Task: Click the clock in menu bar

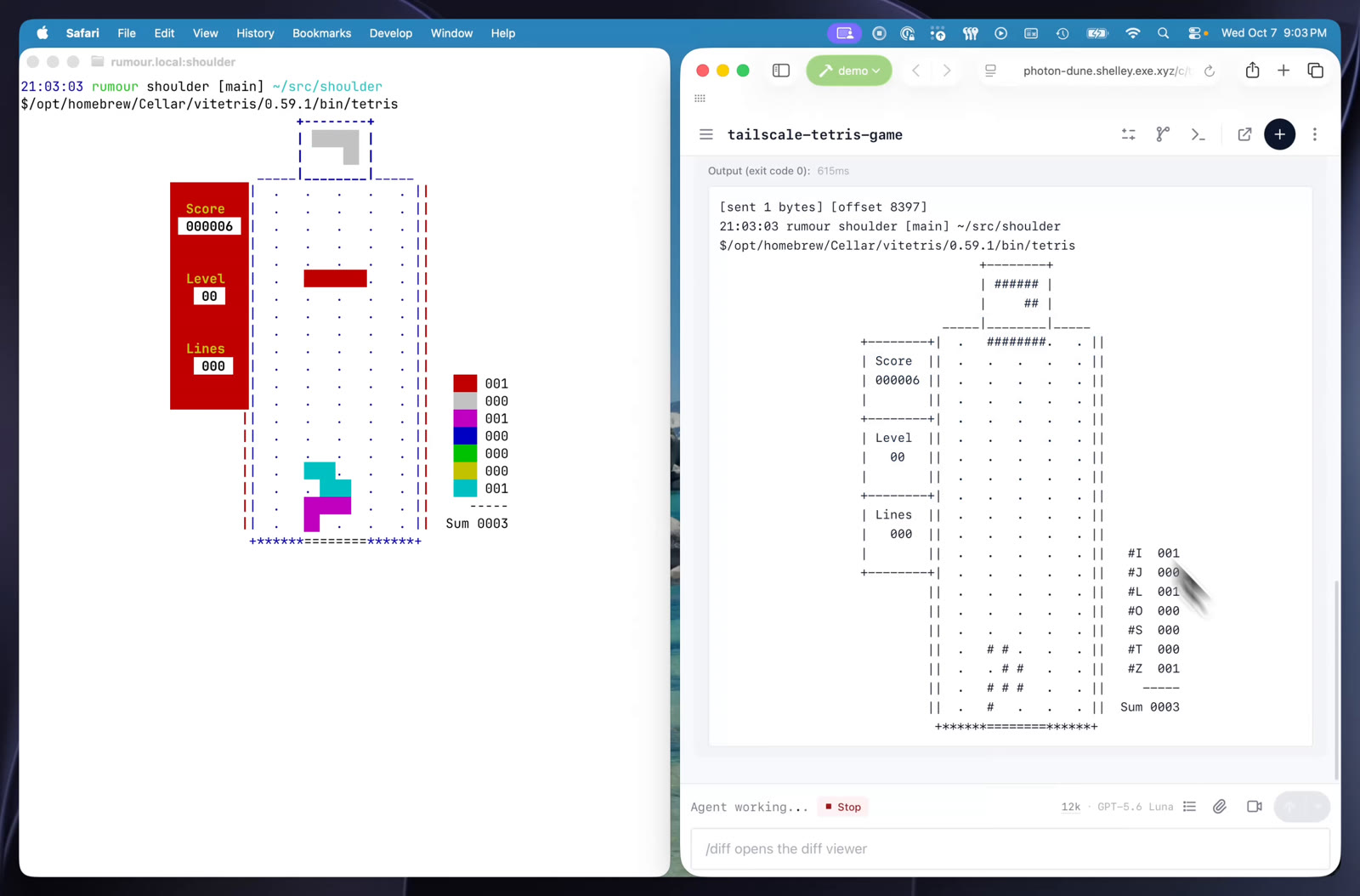Action: 1273,33
